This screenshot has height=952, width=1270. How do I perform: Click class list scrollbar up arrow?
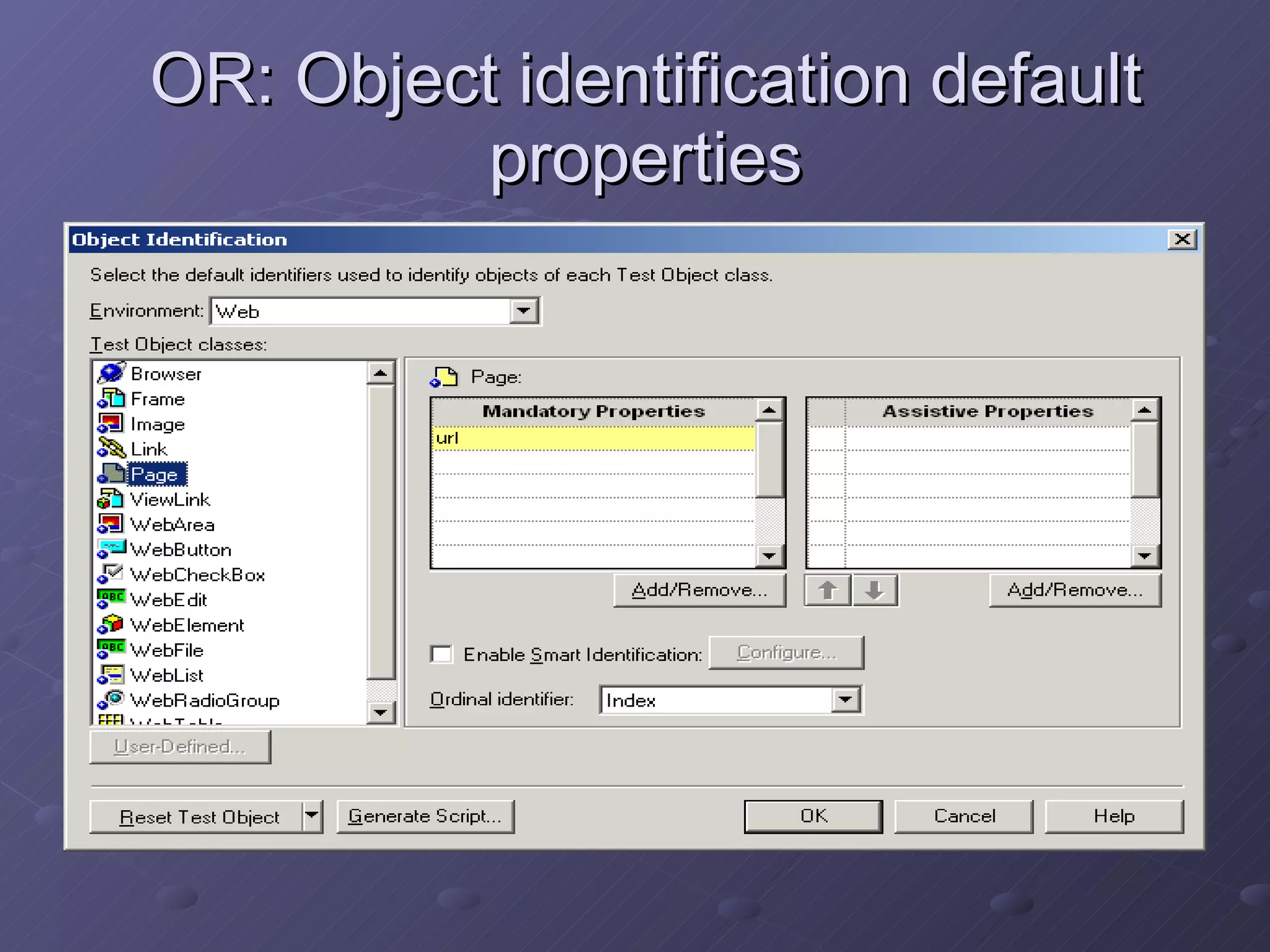tap(381, 373)
